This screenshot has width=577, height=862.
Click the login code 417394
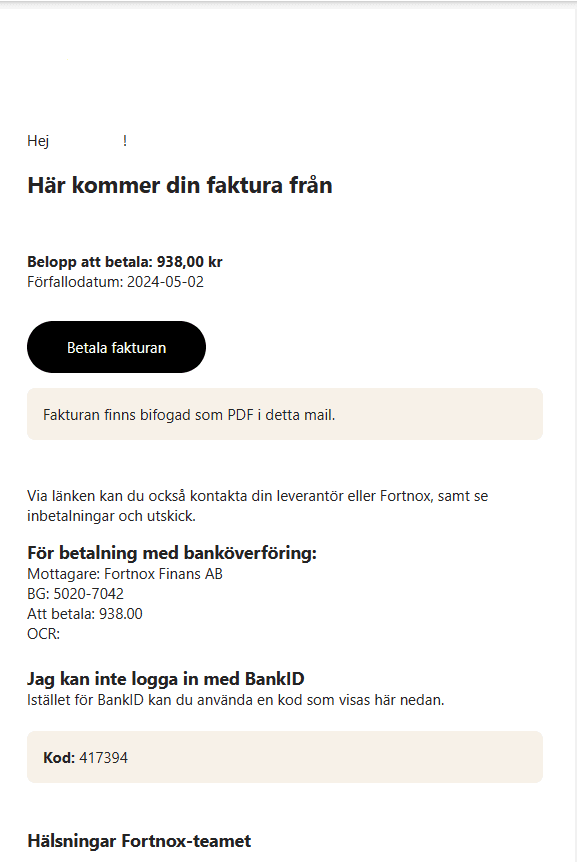[x=103, y=758]
